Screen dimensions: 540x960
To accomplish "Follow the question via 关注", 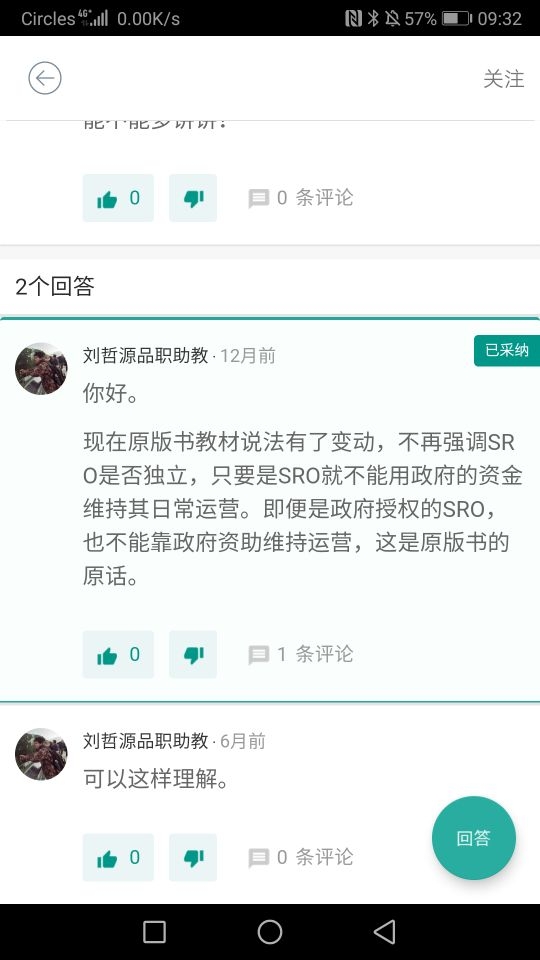I will 503,79.
